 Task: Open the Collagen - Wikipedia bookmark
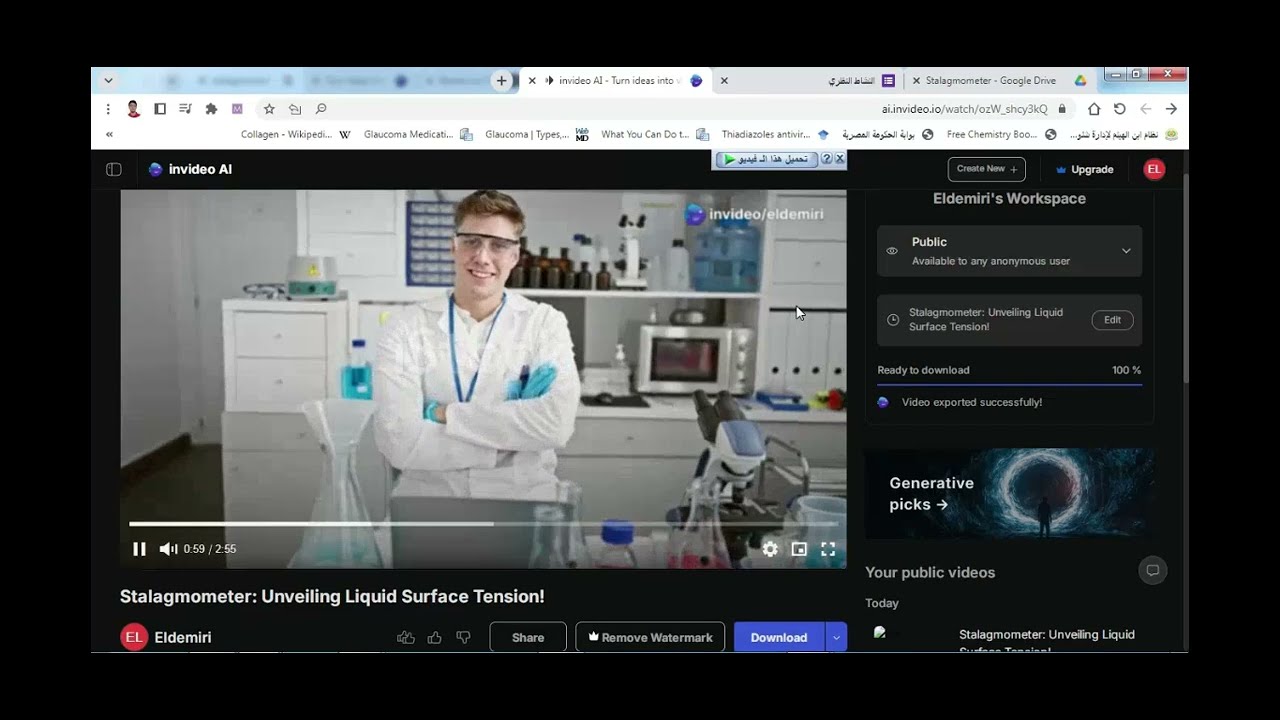point(296,134)
